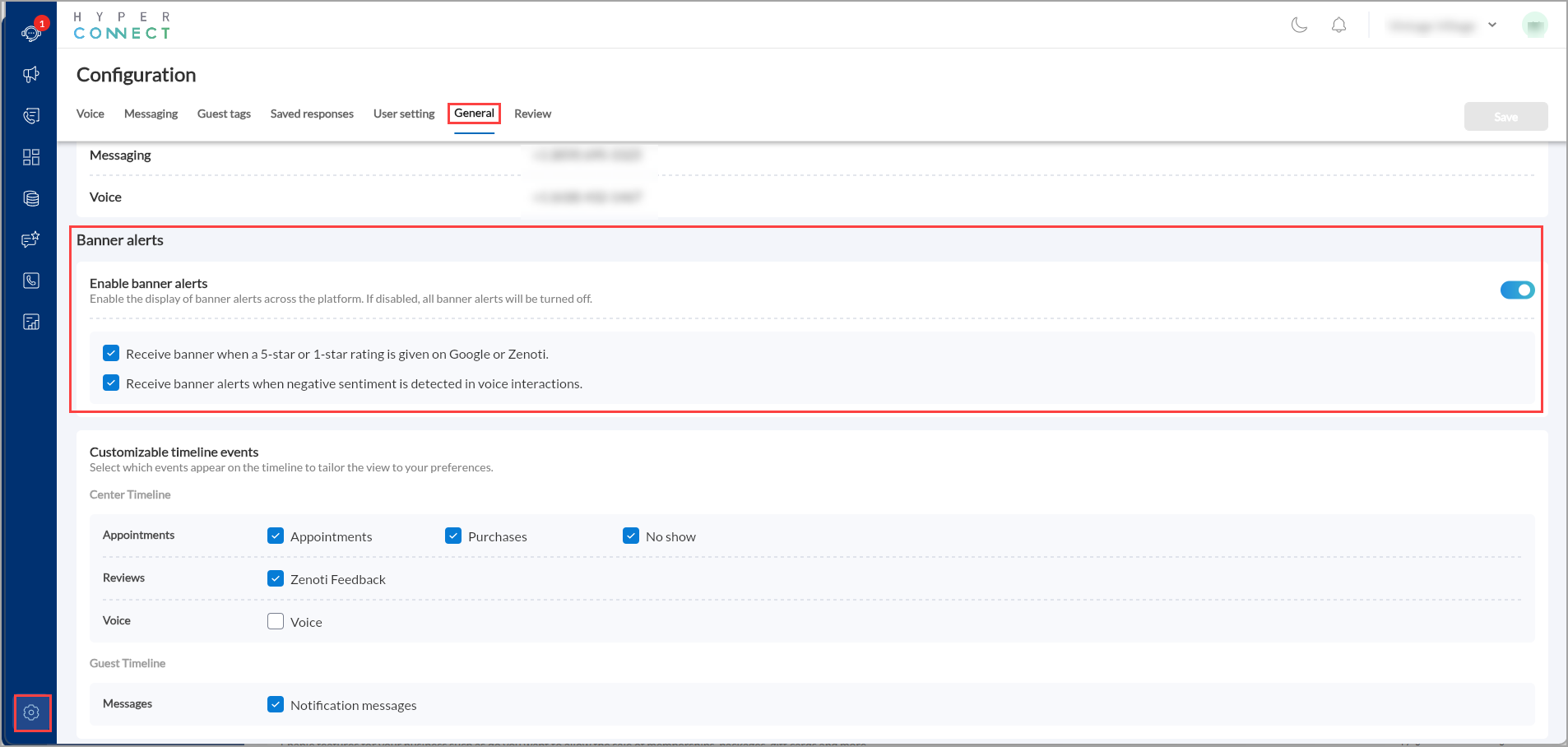This screenshot has height=747, width=1568.
Task: Click the Messages row label
Action: (128, 703)
